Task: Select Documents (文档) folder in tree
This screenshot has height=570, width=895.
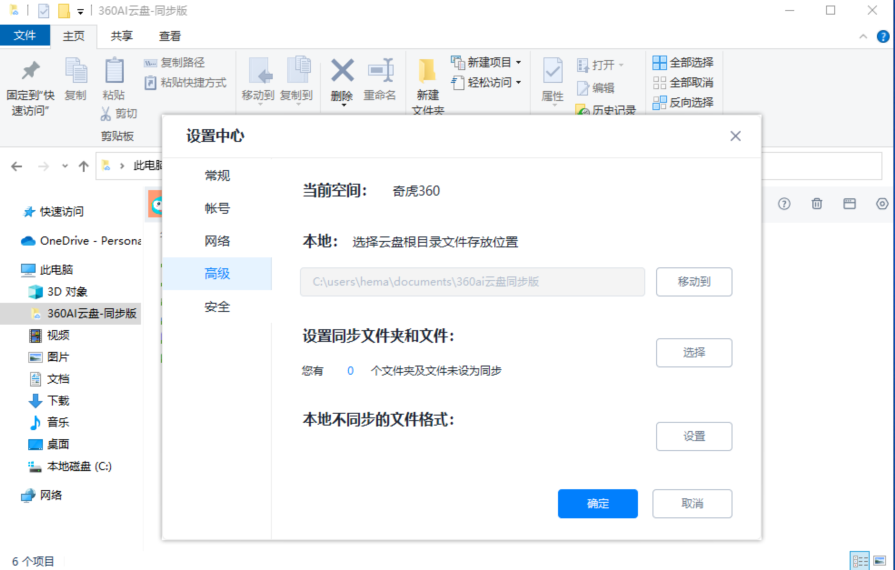Action: [x=49, y=379]
